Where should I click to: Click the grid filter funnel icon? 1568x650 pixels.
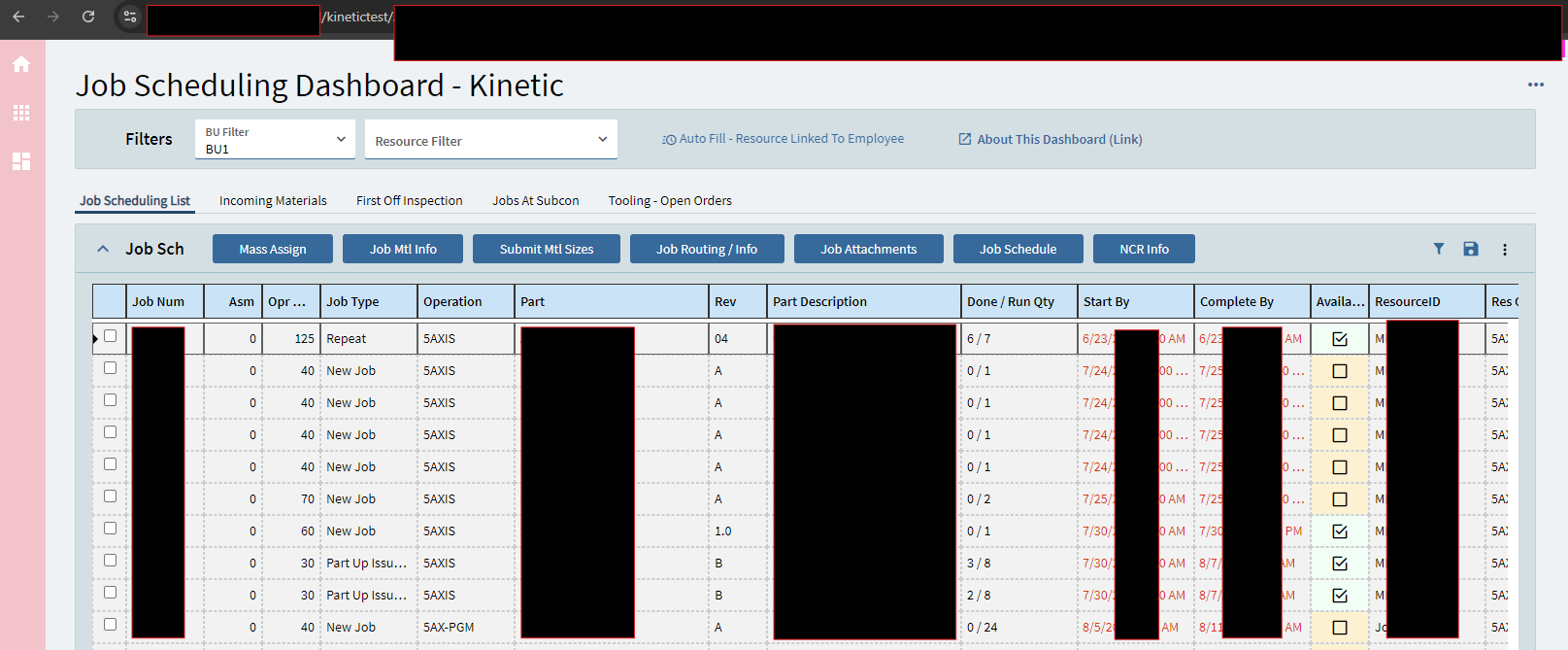1439,249
